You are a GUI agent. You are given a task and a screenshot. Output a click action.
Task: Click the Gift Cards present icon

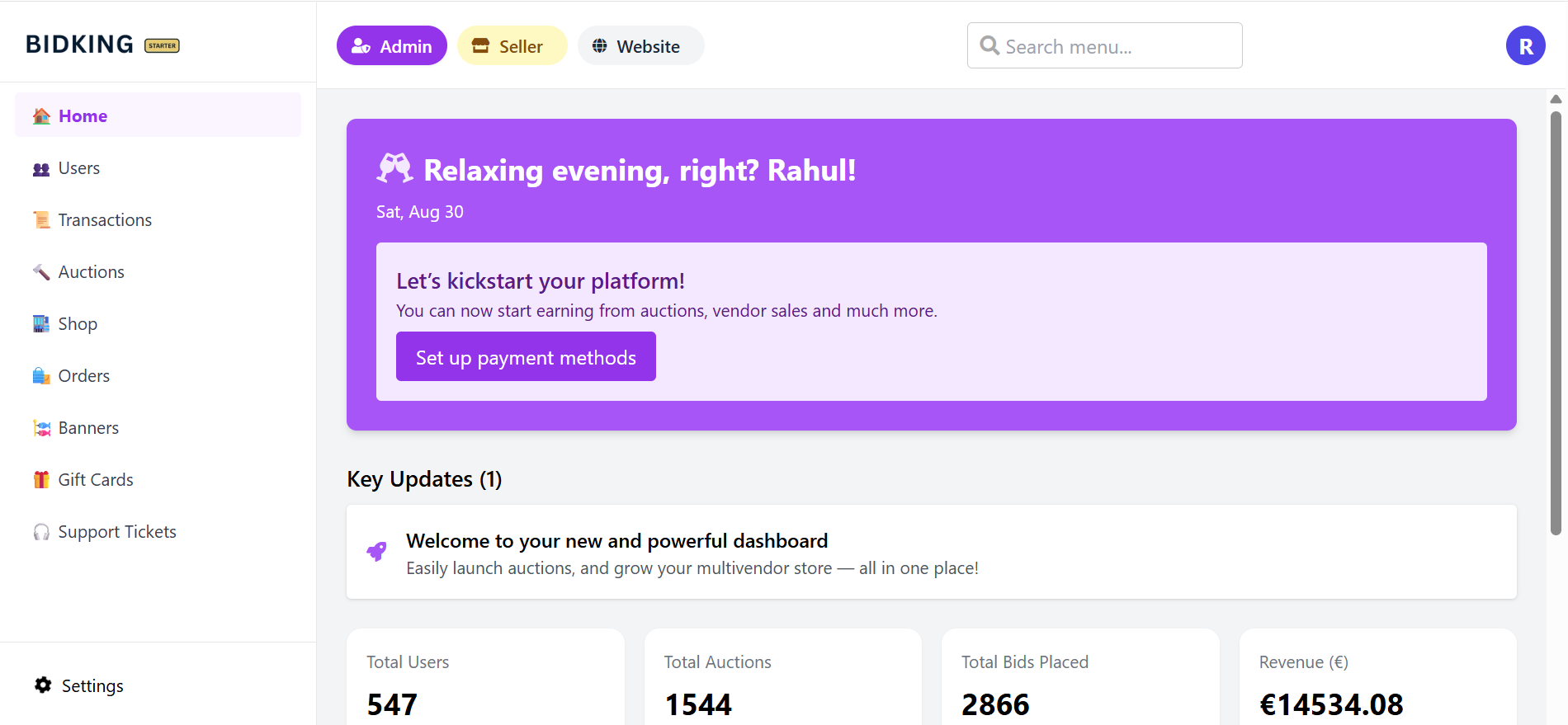[x=41, y=480]
